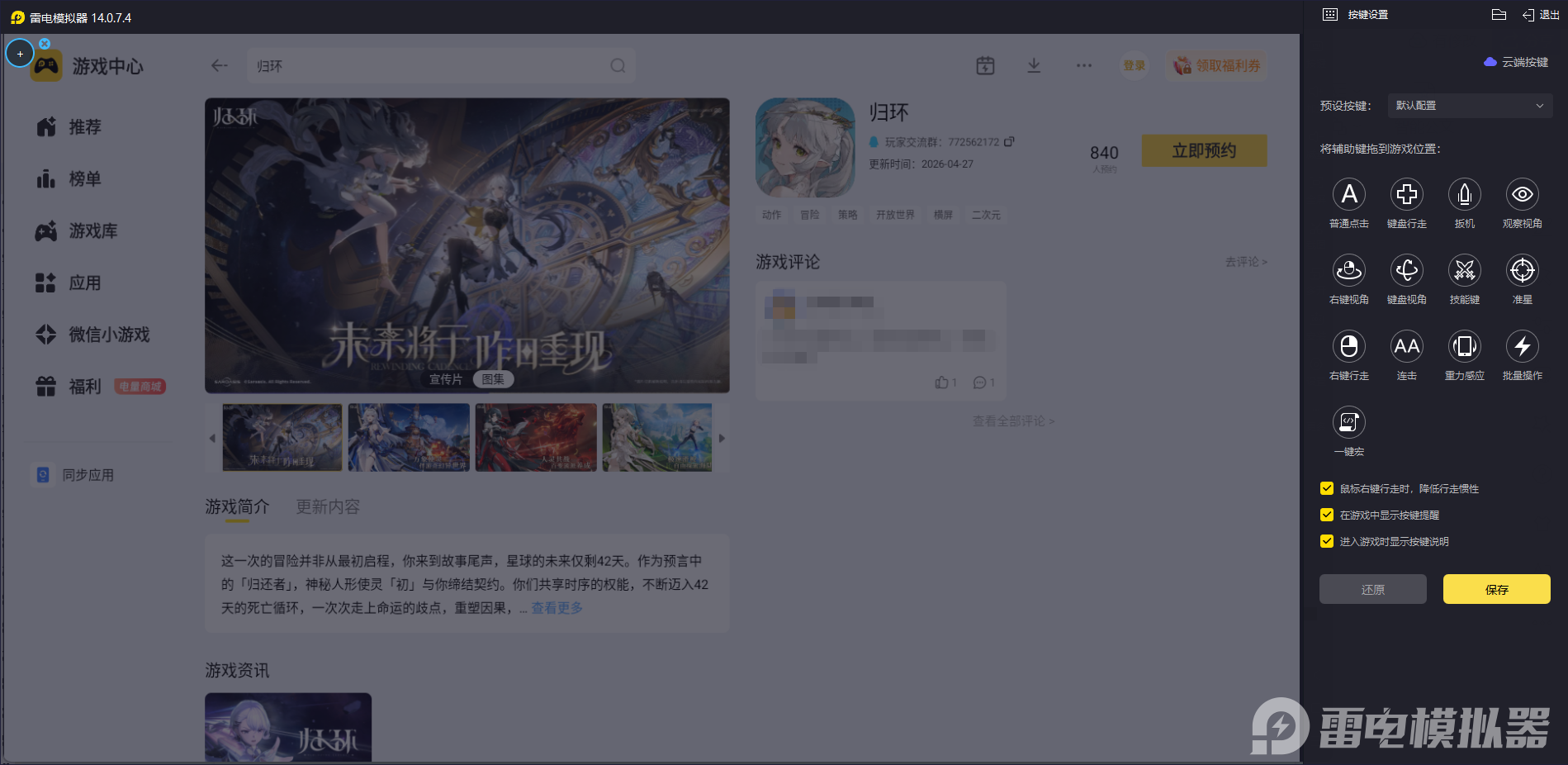Open the 查看全部评论 link
The image size is (1568, 765).
tap(1013, 421)
